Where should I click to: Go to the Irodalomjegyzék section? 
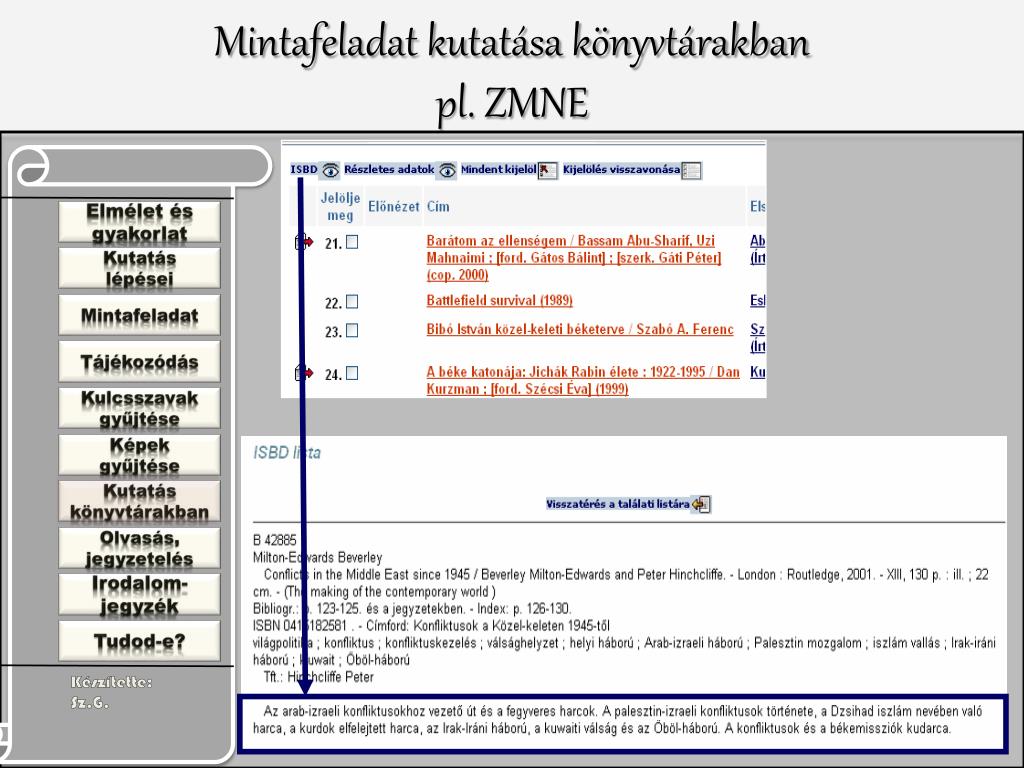coord(139,595)
